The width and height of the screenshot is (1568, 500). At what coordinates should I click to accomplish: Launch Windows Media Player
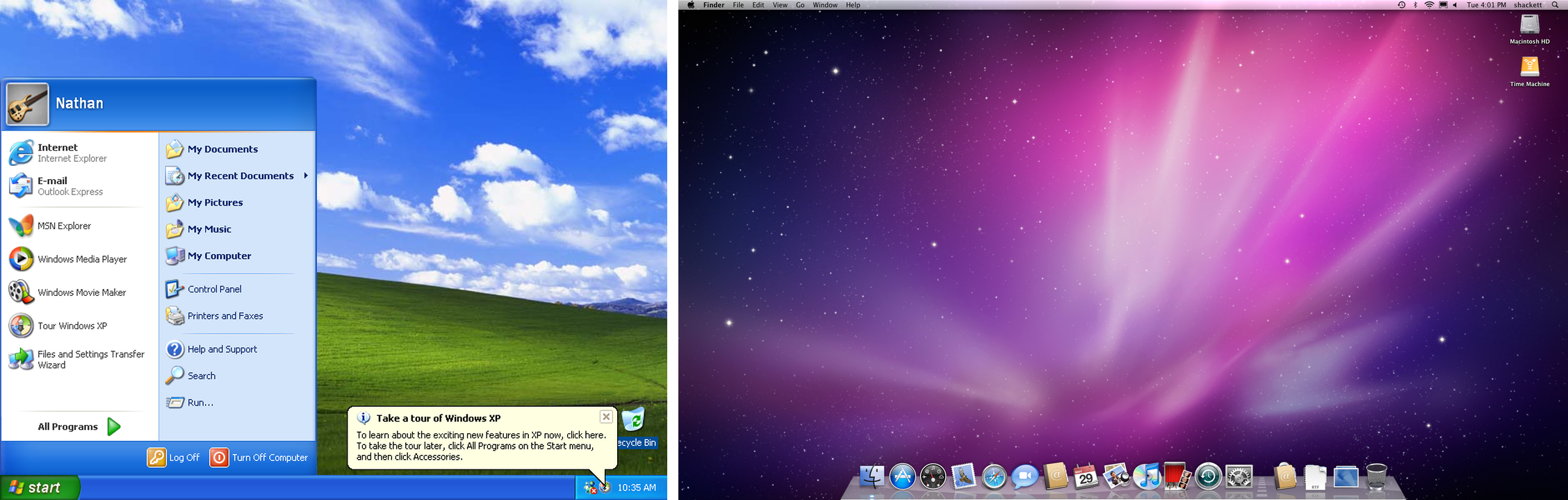pos(79,259)
